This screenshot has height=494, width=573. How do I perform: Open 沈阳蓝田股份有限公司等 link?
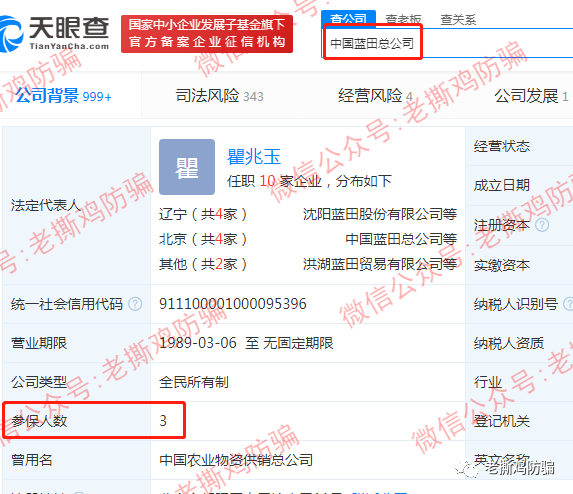coord(380,214)
